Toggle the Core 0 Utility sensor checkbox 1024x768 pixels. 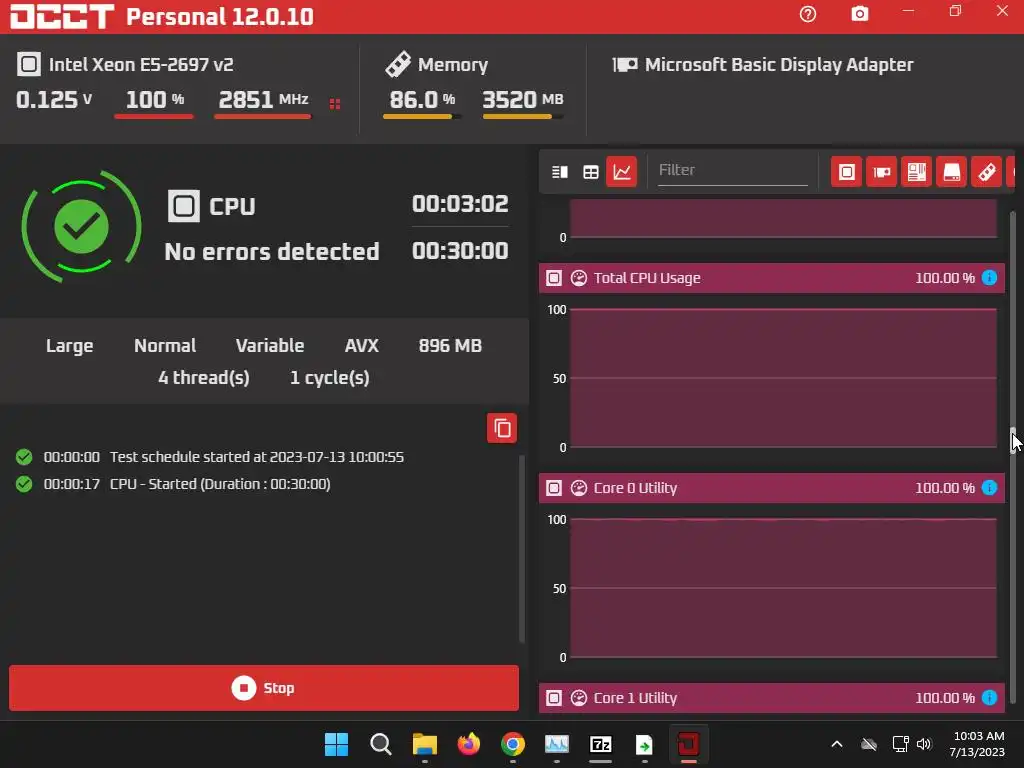coord(554,488)
